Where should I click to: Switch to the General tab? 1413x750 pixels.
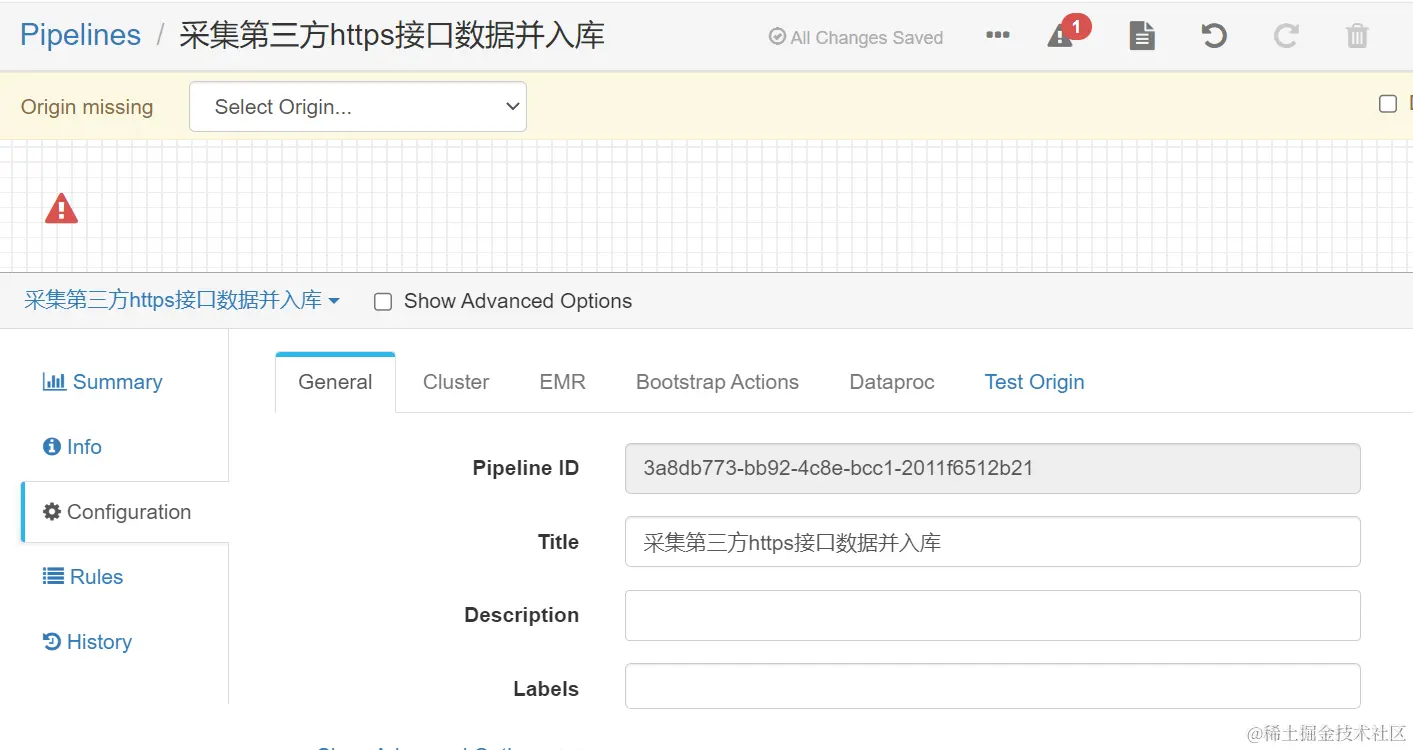point(335,382)
